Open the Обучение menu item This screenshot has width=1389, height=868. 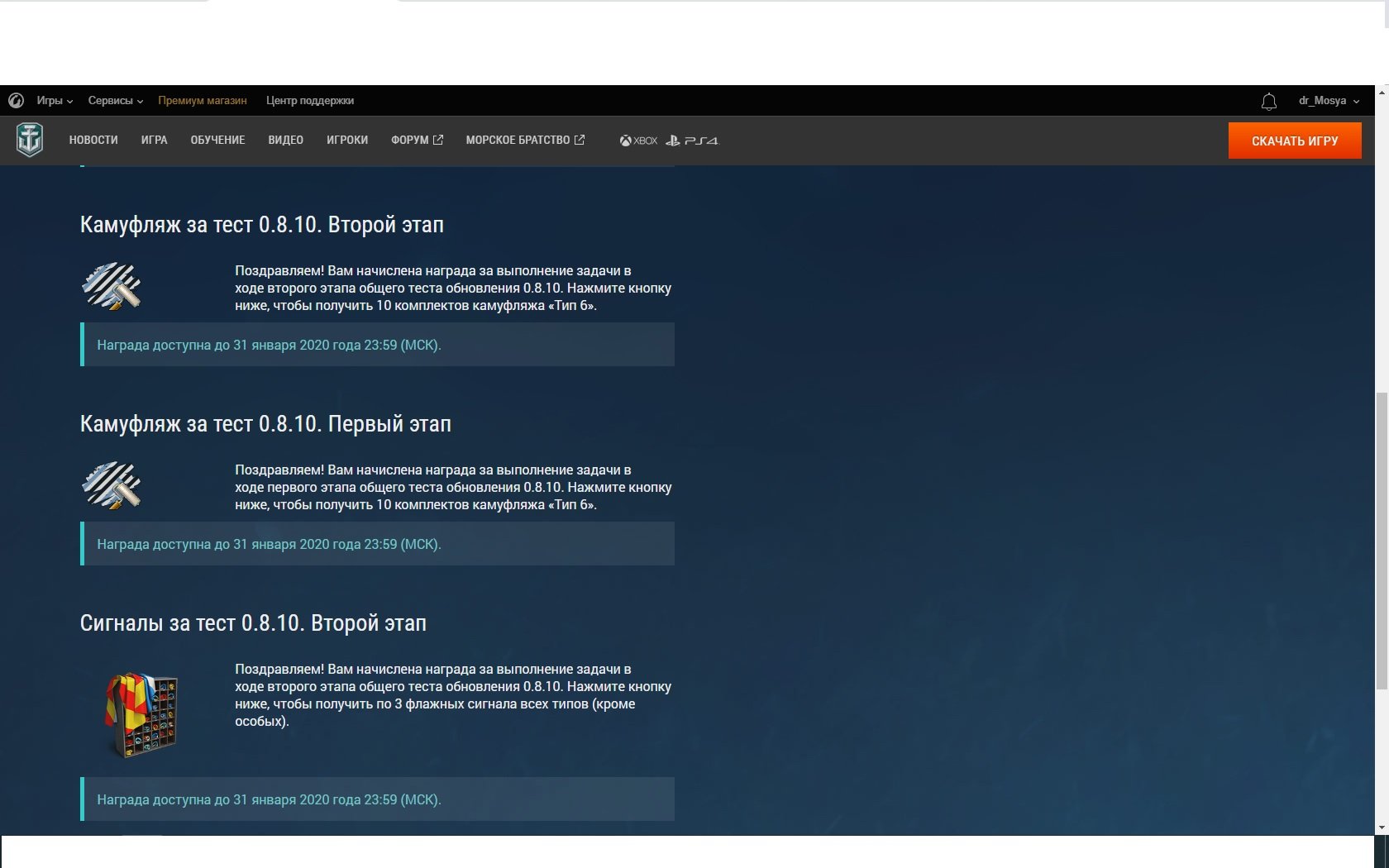pos(217,141)
